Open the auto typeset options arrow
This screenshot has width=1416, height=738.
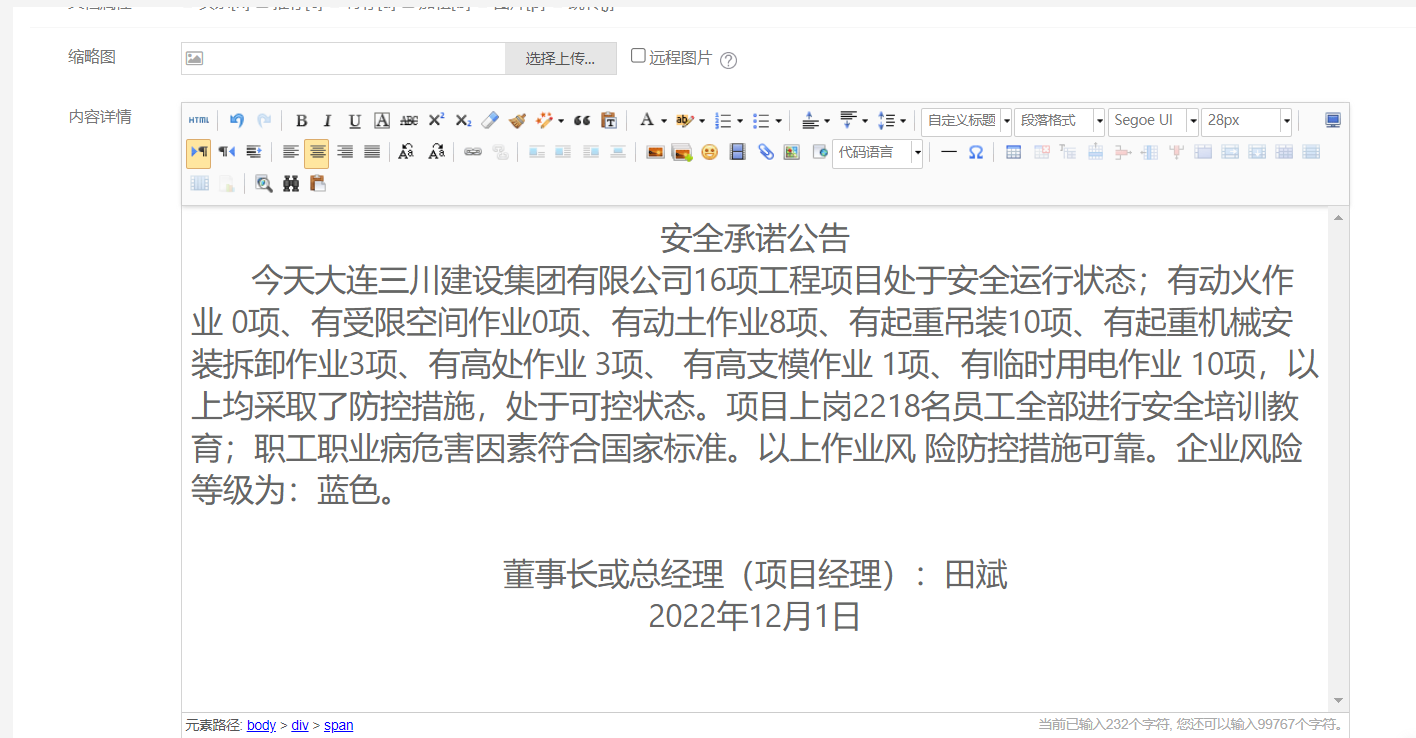click(x=561, y=121)
